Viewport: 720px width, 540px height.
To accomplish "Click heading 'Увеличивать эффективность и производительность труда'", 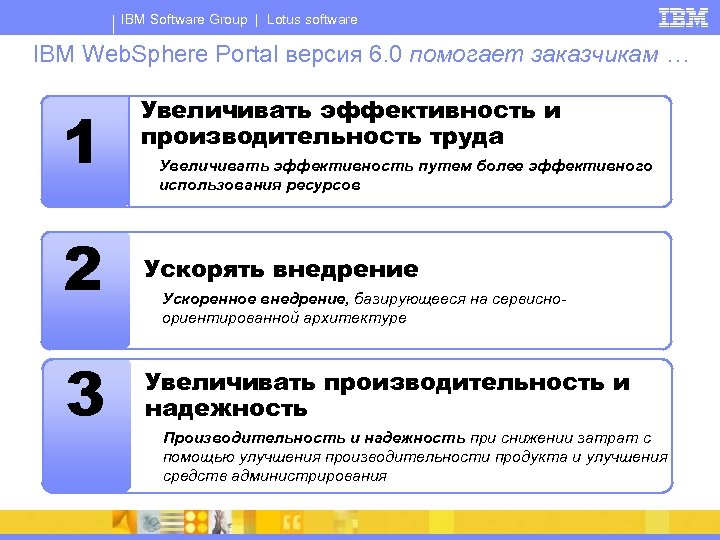I will [x=351, y=124].
